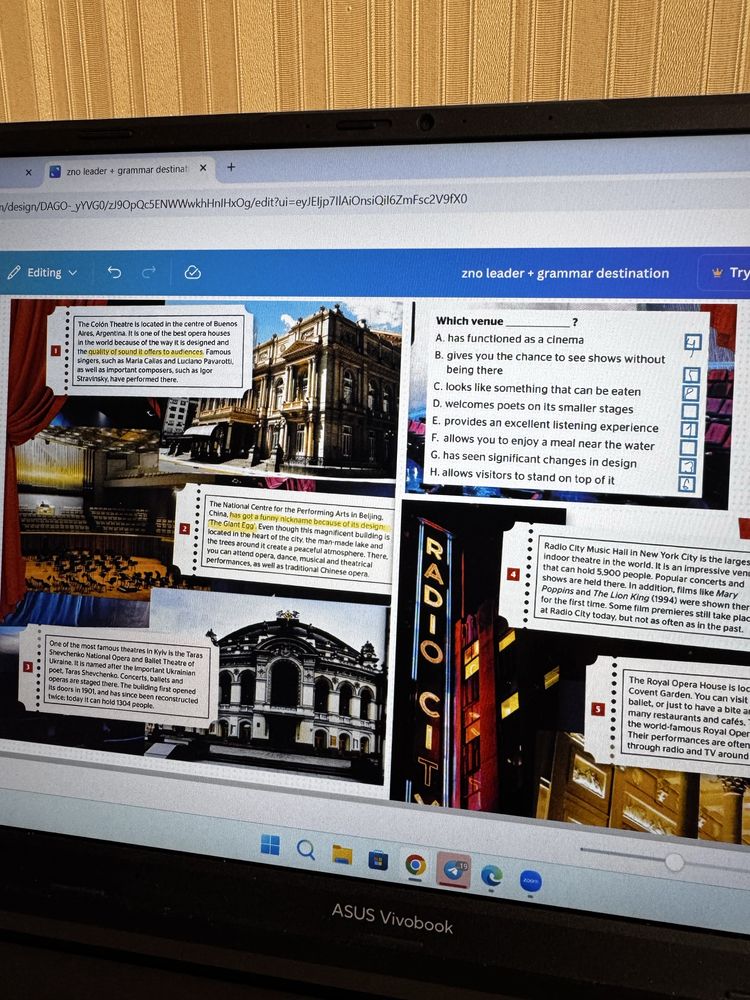Open Microsoft Store from taskbar
This screenshot has height=1000, width=750.
pos(378,860)
